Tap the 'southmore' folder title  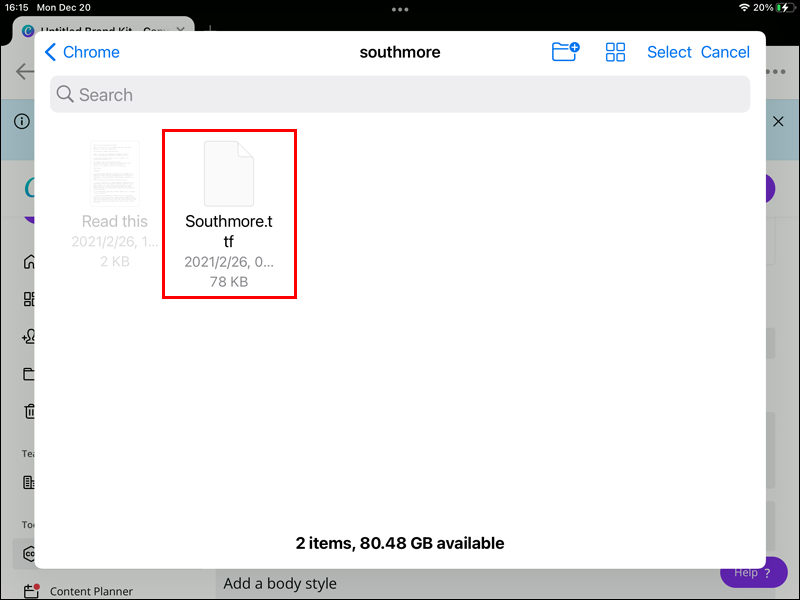click(400, 52)
